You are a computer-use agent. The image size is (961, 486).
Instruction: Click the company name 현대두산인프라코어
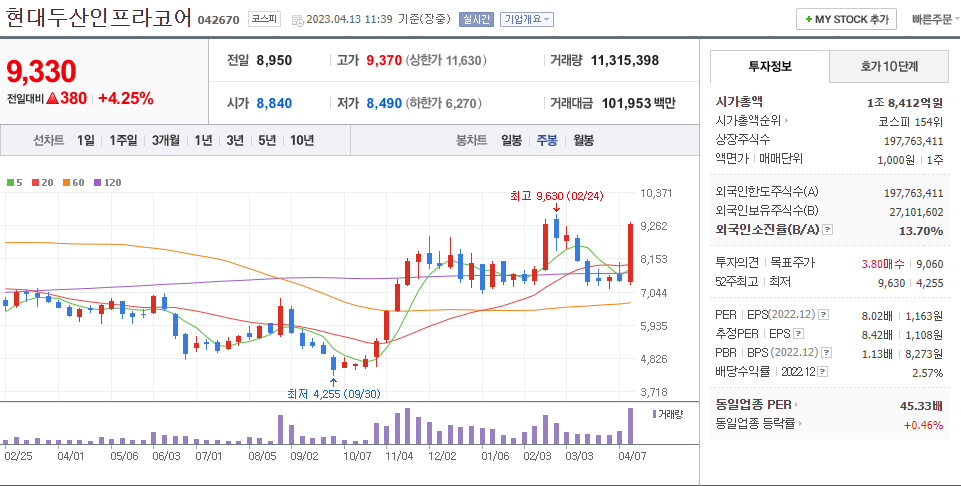pyautogui.click(x=99, y=18)
